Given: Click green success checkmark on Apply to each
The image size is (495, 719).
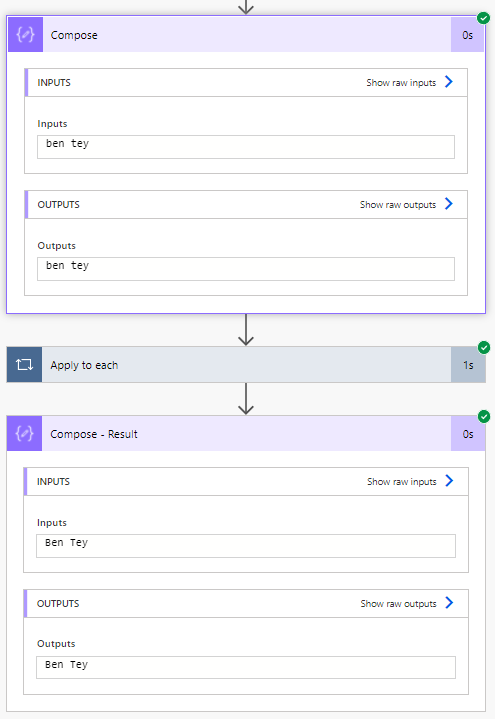Looking at the screenshot, I should click(x=484, y=348).
